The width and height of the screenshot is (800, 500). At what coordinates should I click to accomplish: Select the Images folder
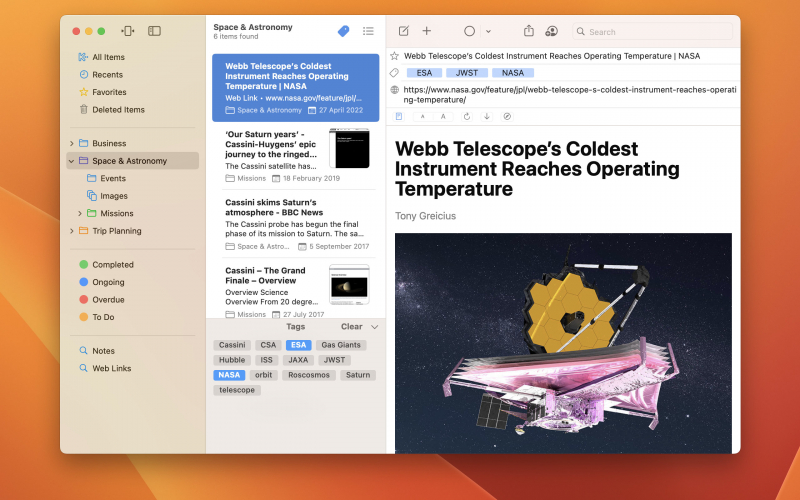pos(114,196)
